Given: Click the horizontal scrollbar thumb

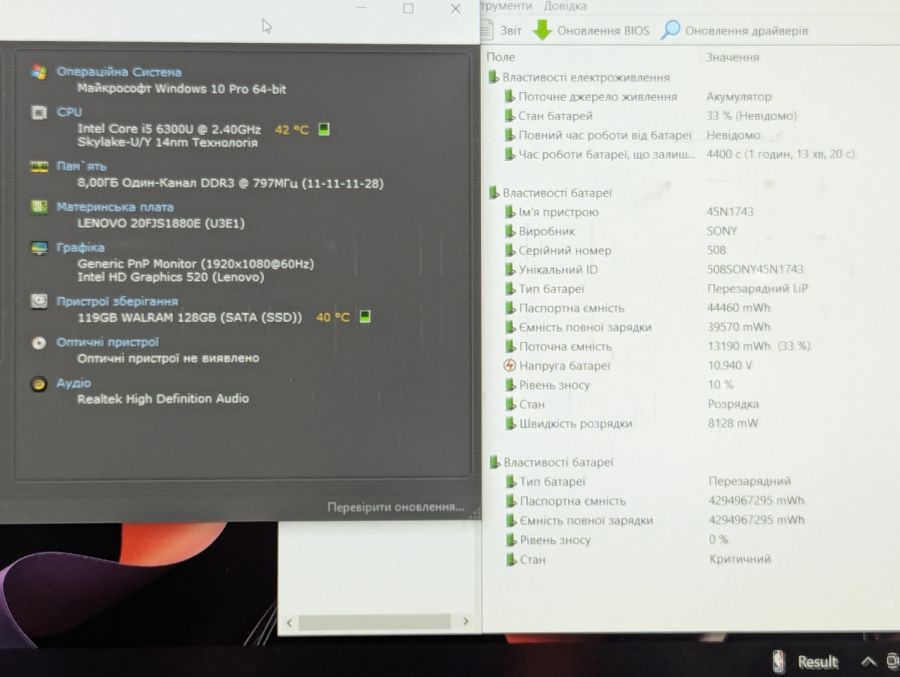Looking at the screenshot, I should (375, 622).
